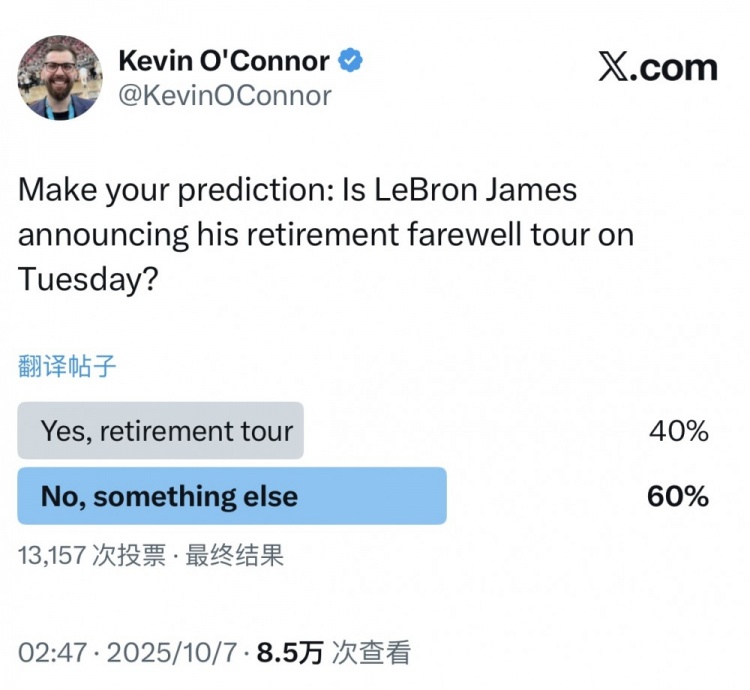
Task: Open the Kevin O'Connor display name
Action: coord(223,61)
